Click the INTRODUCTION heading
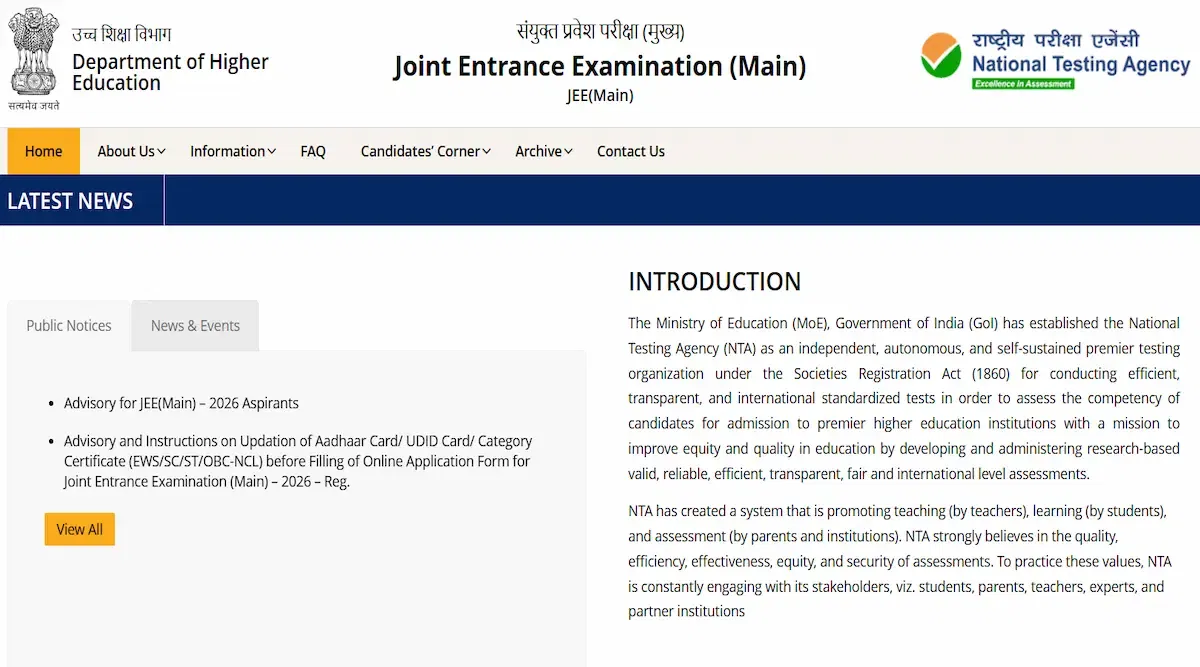 pyautogui.click(x=714, y=282)
